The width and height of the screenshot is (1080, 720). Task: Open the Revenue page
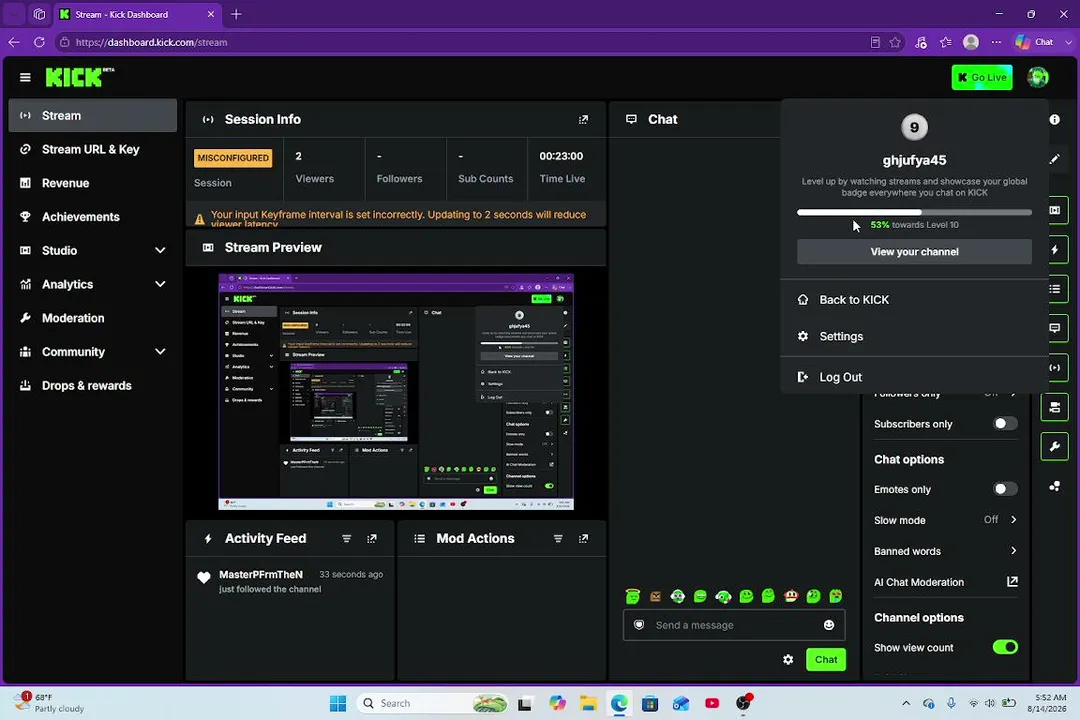pyautogui.click(x=93, y=183)
